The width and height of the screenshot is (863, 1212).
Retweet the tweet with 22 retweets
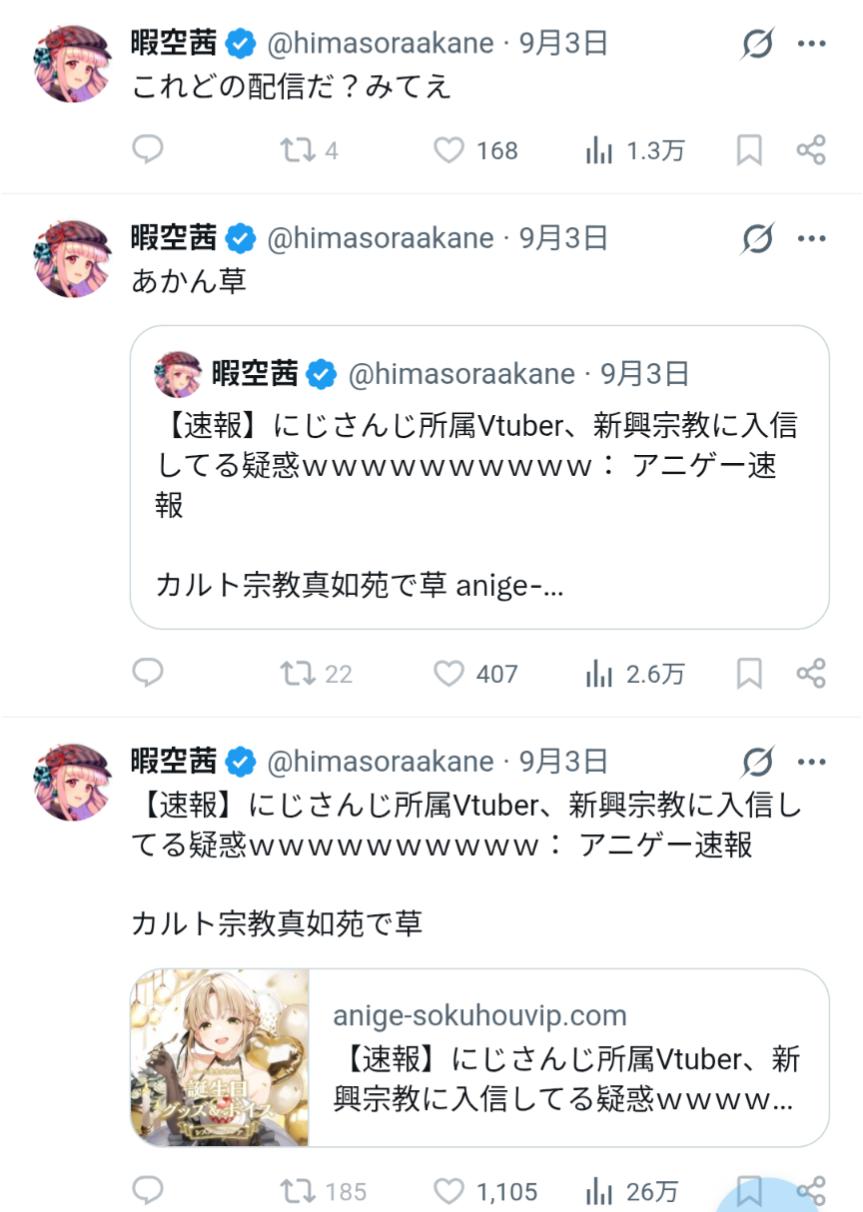[316, 674]
